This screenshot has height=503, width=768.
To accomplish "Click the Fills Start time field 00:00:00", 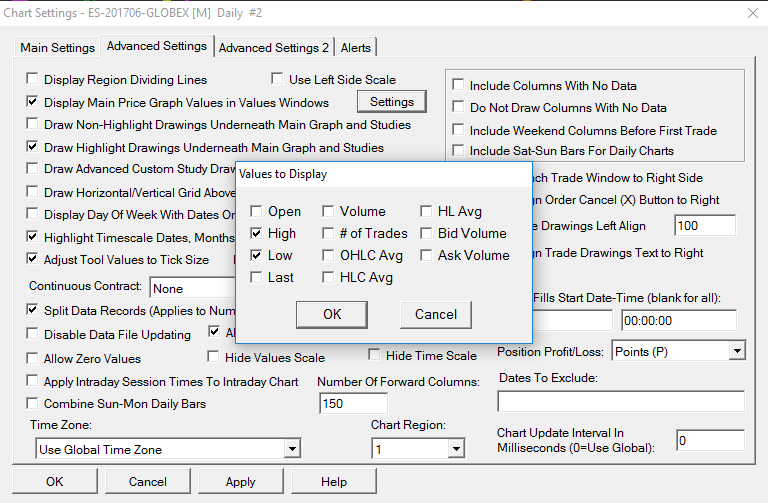I will pyautogui.click(x=679, y=321).
